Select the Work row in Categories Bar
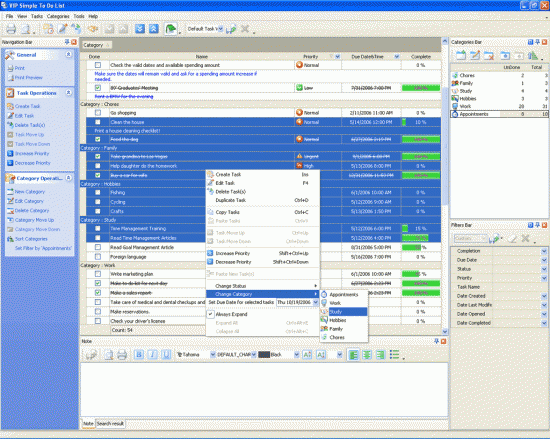Viewport: 550px width, 439px height. (x=499, y=106)
